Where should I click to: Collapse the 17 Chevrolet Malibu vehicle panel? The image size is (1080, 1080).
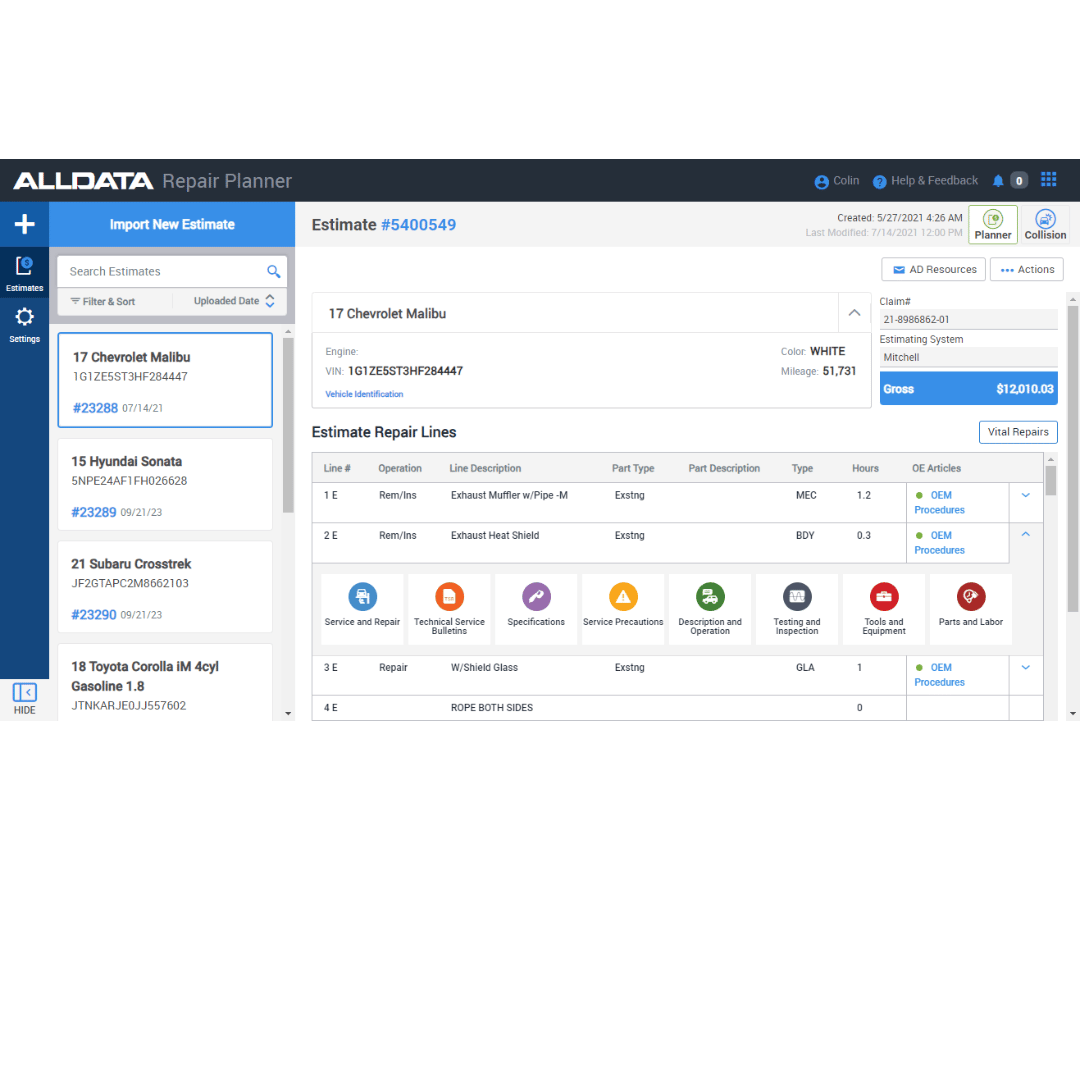coord(854,313)
